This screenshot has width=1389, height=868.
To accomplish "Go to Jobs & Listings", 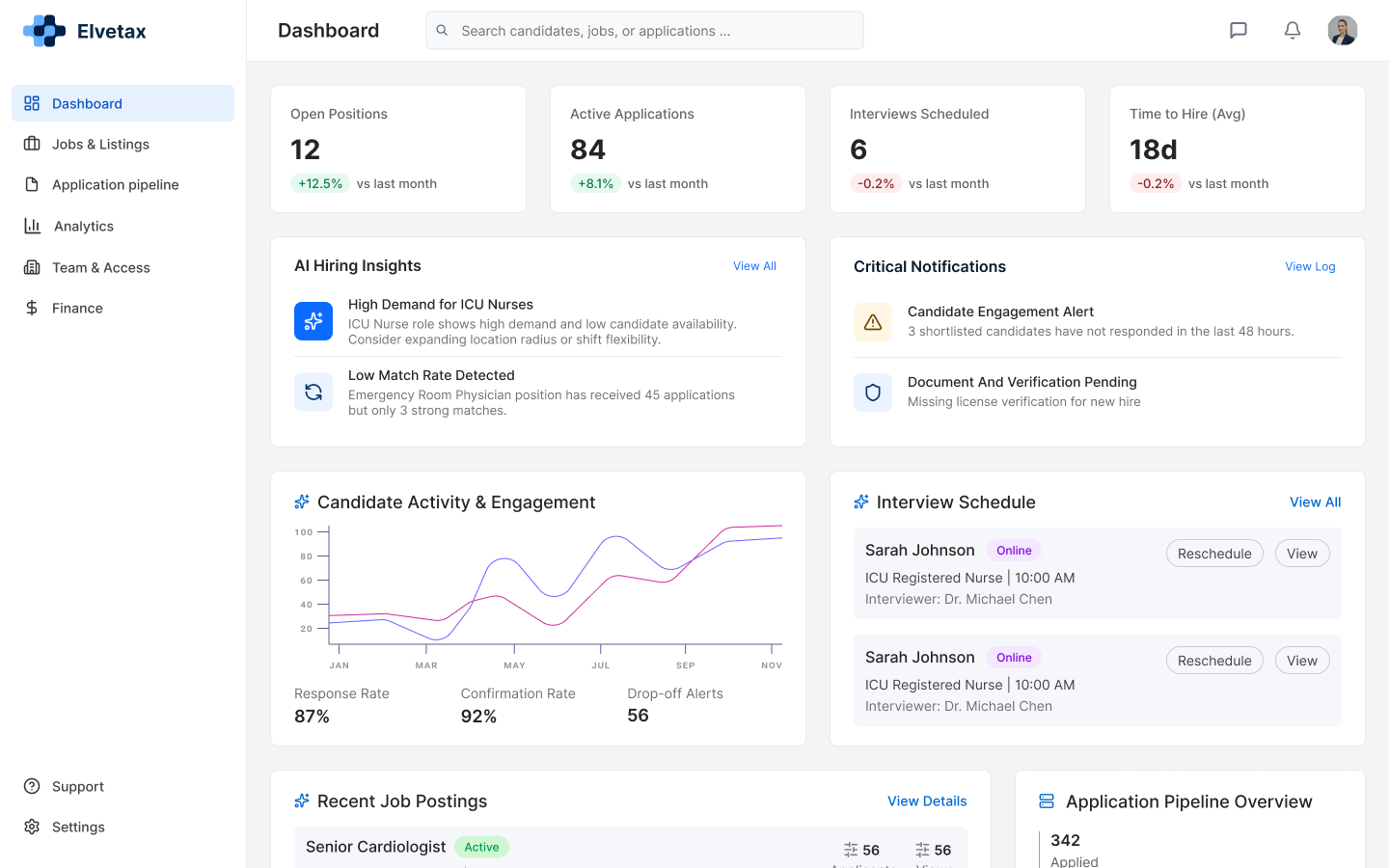I will (x=100, y=145).
